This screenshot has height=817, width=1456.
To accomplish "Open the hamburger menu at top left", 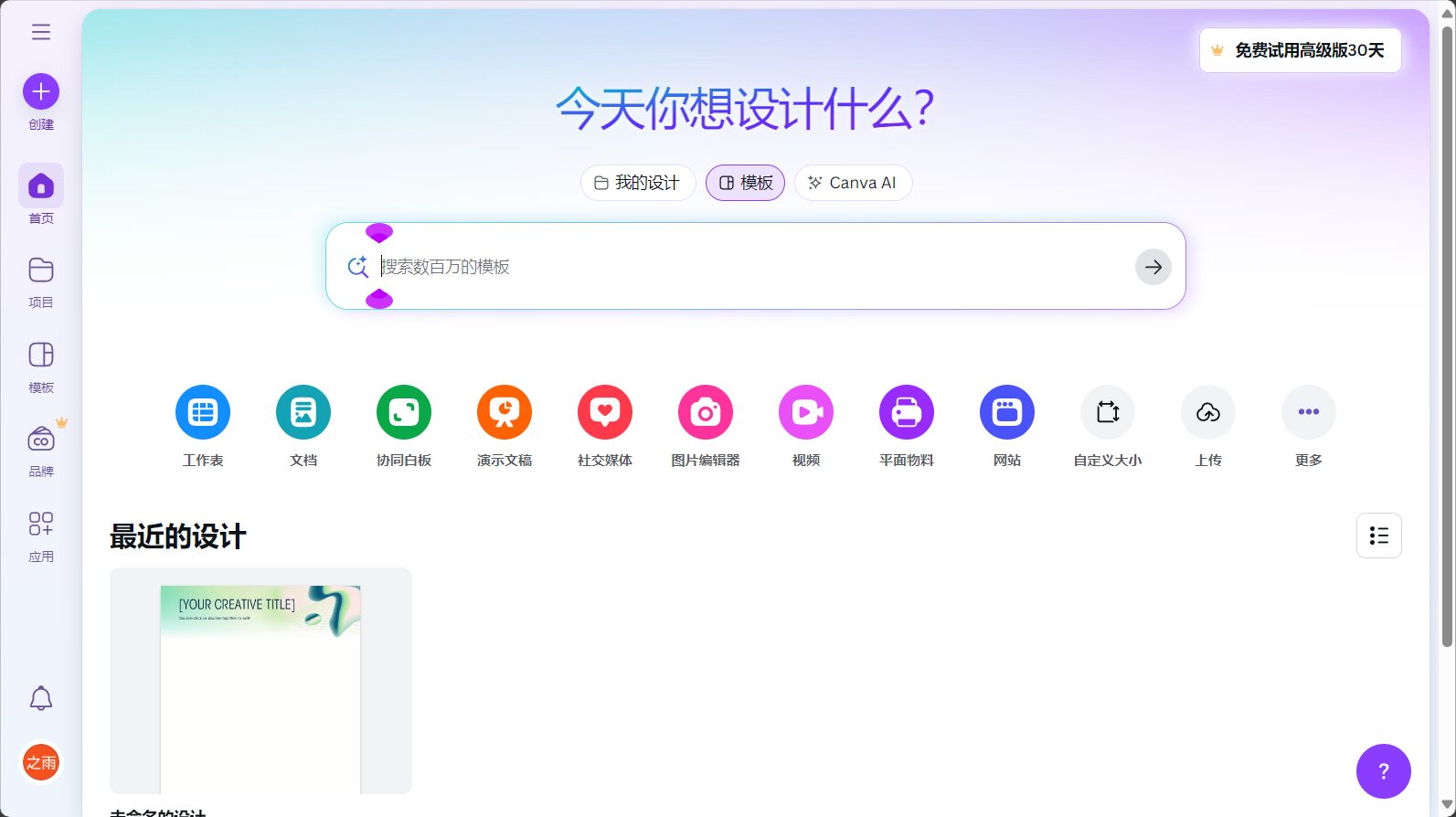I will coord(41,33).
